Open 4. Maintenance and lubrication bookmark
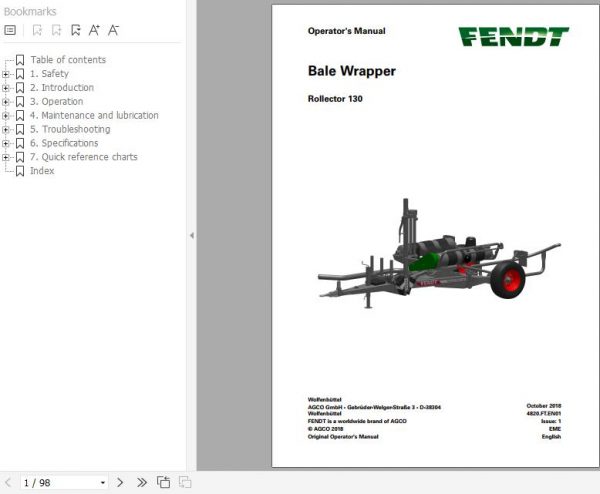The height and width of the screenshot is (494, 600). pos(94,115)
